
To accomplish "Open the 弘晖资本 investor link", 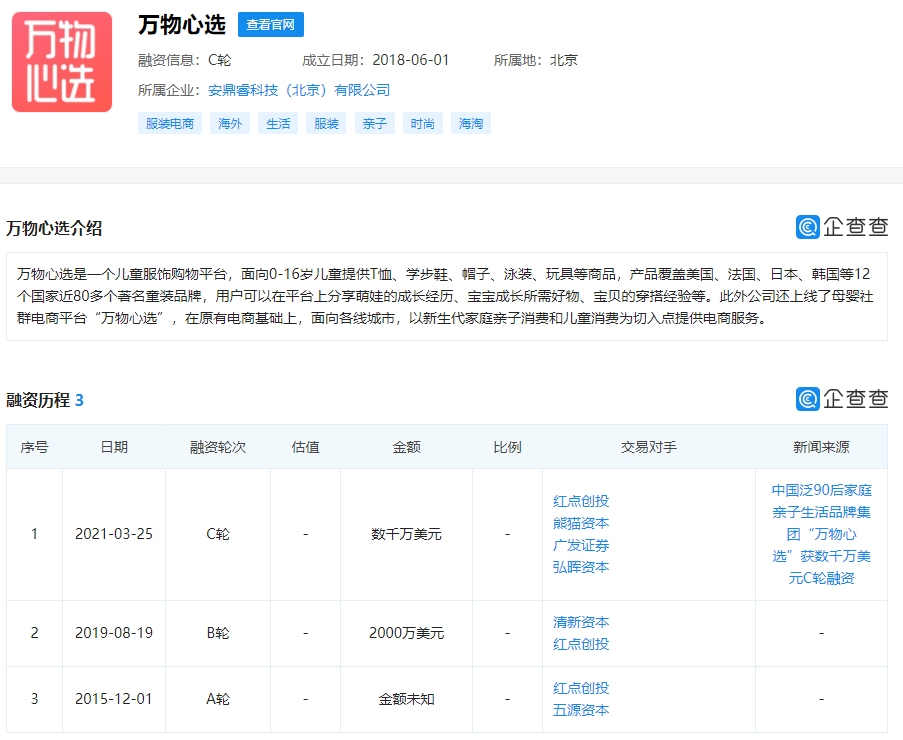I will click(581, 567).
